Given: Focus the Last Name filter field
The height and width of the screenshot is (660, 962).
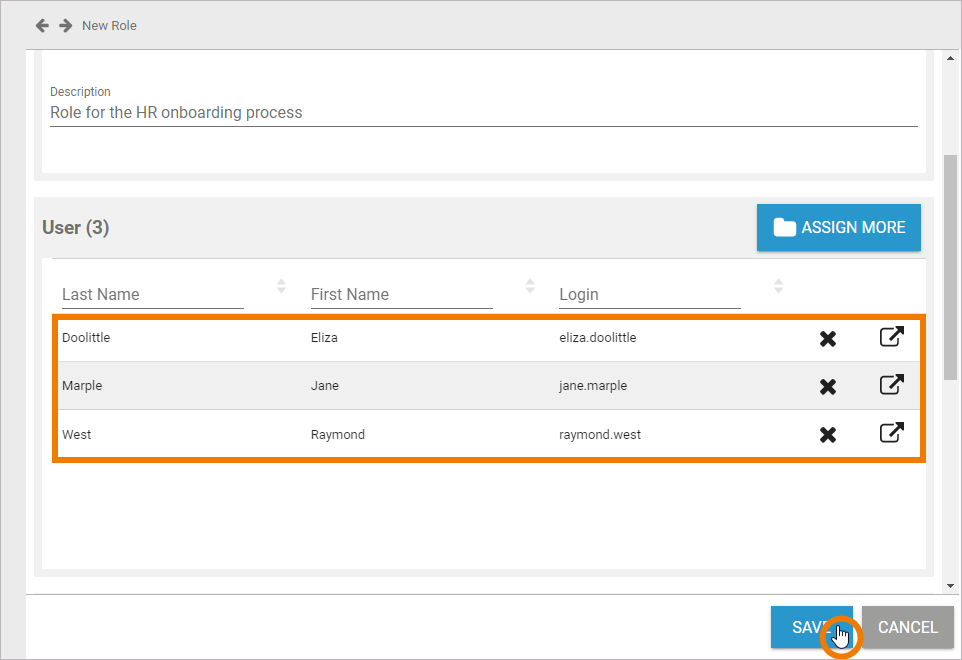Looking at the screenshot, I should coord(152,295).
